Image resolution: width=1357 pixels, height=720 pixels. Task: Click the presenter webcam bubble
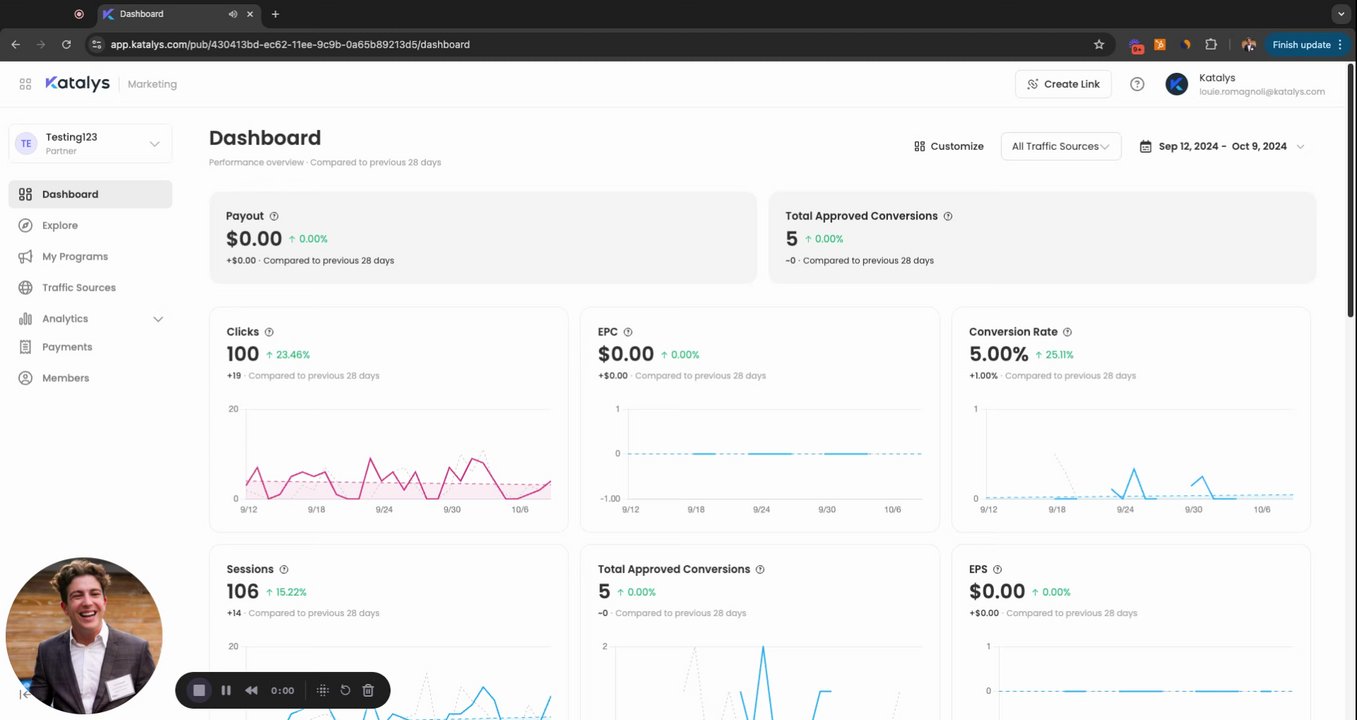pyautogui.click(x=84, y=636)
